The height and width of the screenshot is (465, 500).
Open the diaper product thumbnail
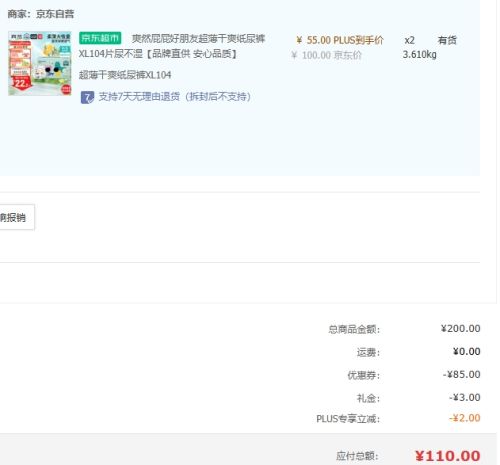(40, 63)
